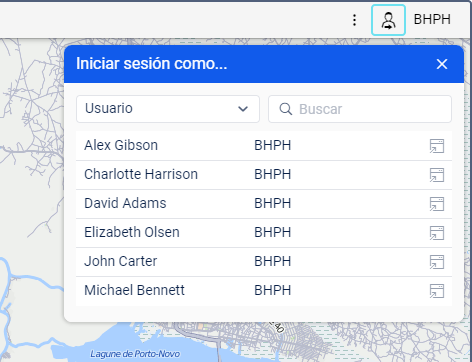Open the three-dot more options menu

click(x=355, y=20)
